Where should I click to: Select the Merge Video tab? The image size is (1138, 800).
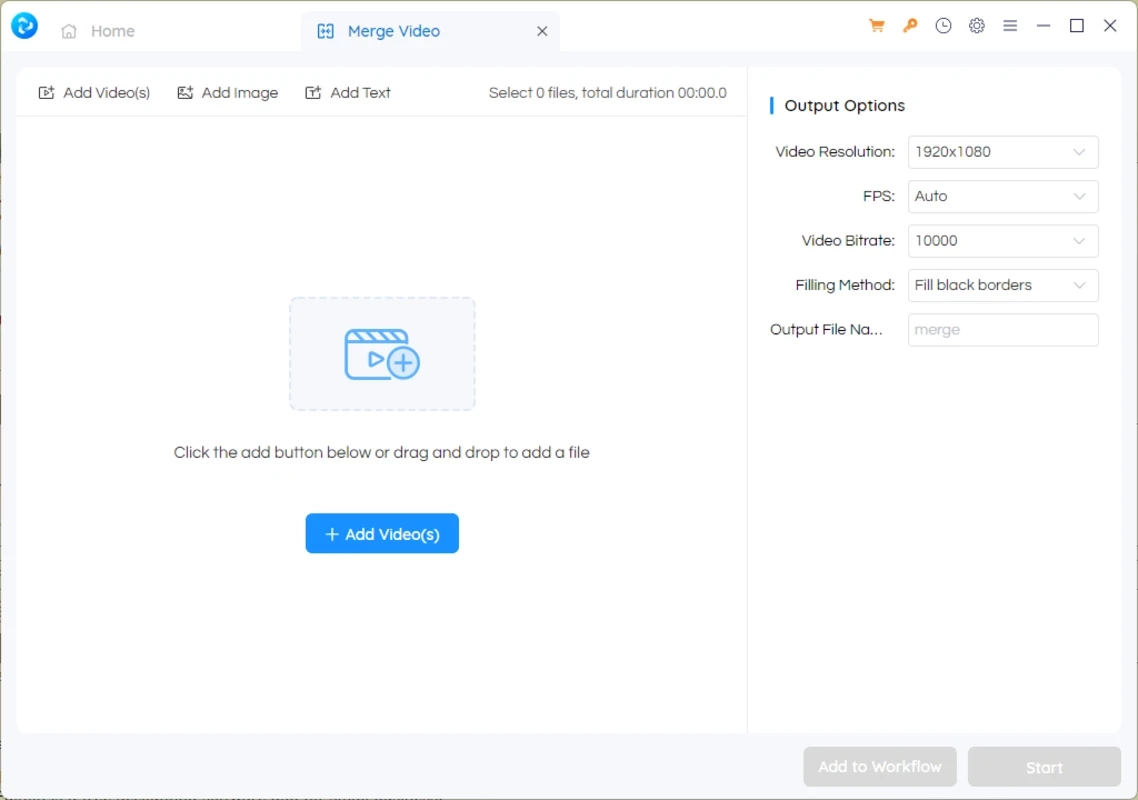[x=392, y=31]
